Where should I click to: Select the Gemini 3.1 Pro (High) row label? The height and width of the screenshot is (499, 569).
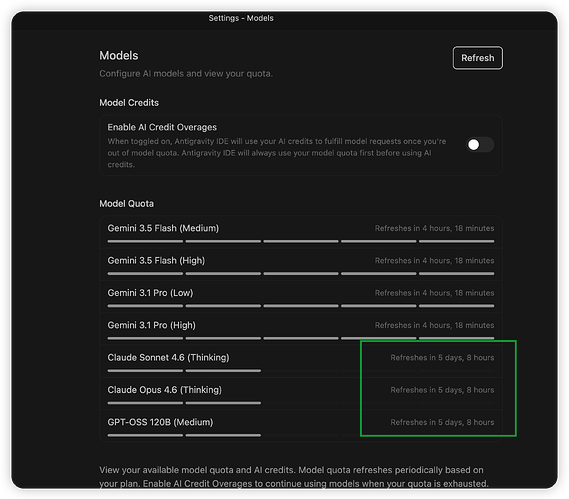[151, 325]
